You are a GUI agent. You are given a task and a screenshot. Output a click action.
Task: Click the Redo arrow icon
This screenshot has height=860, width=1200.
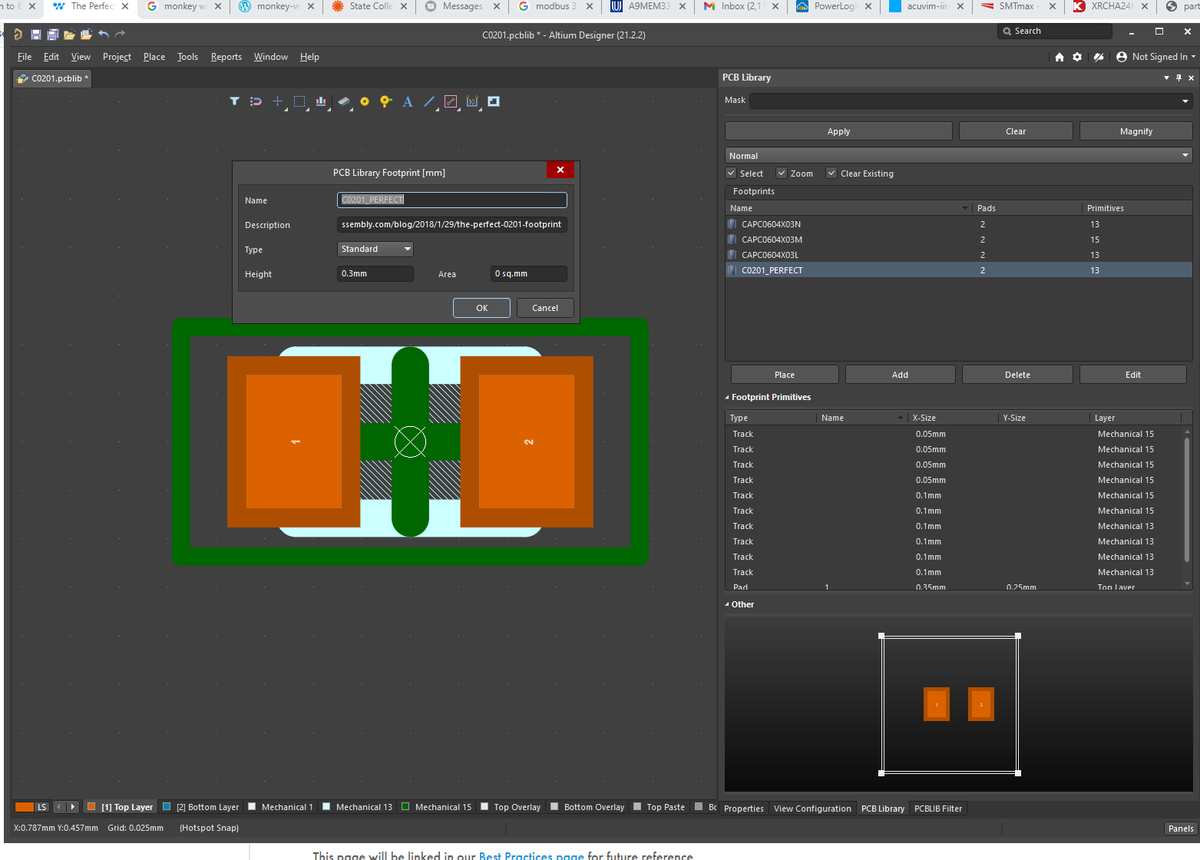click(120, 35)
